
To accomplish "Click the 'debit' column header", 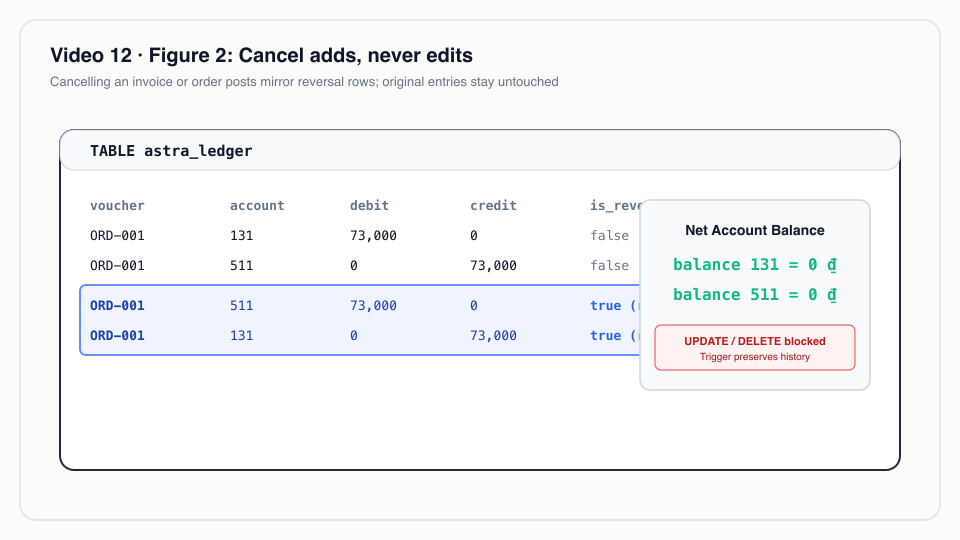I will (369, 206).
